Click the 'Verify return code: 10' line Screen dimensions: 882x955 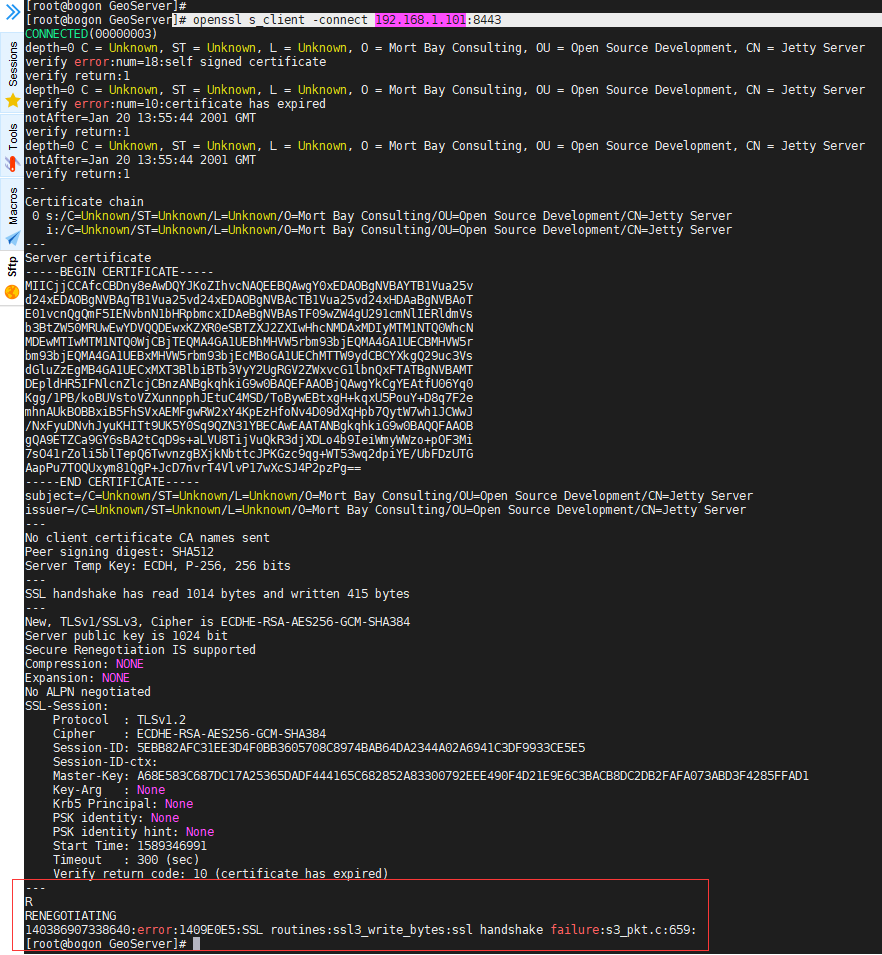click(220, 874)
